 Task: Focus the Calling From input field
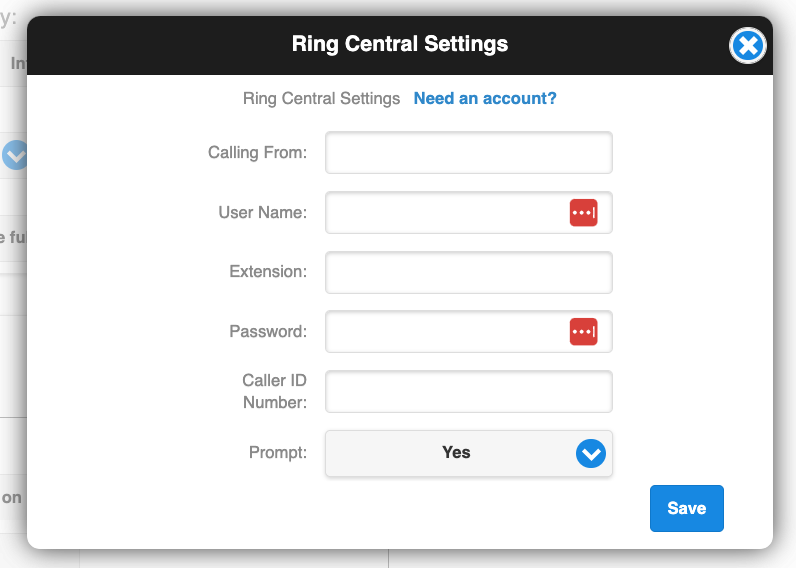pyautogui.click(x=469, y=153)
